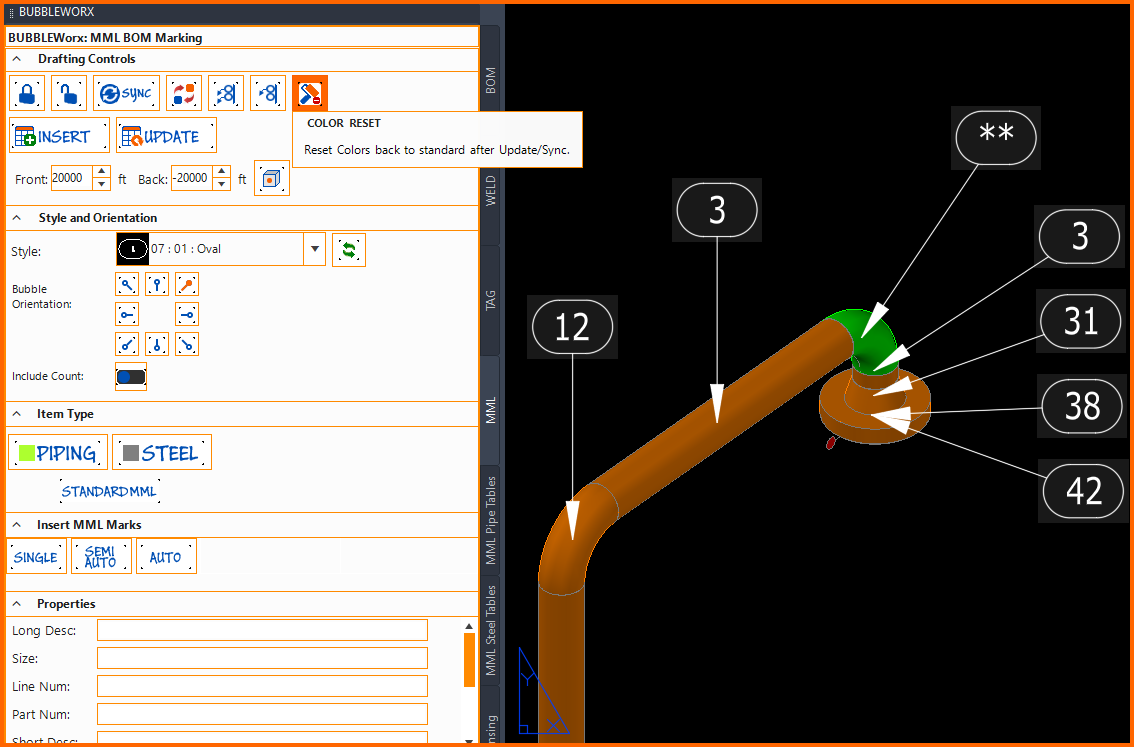Click the SYNC button
The width and height of the screenshot is (1134, 747).
127,93
